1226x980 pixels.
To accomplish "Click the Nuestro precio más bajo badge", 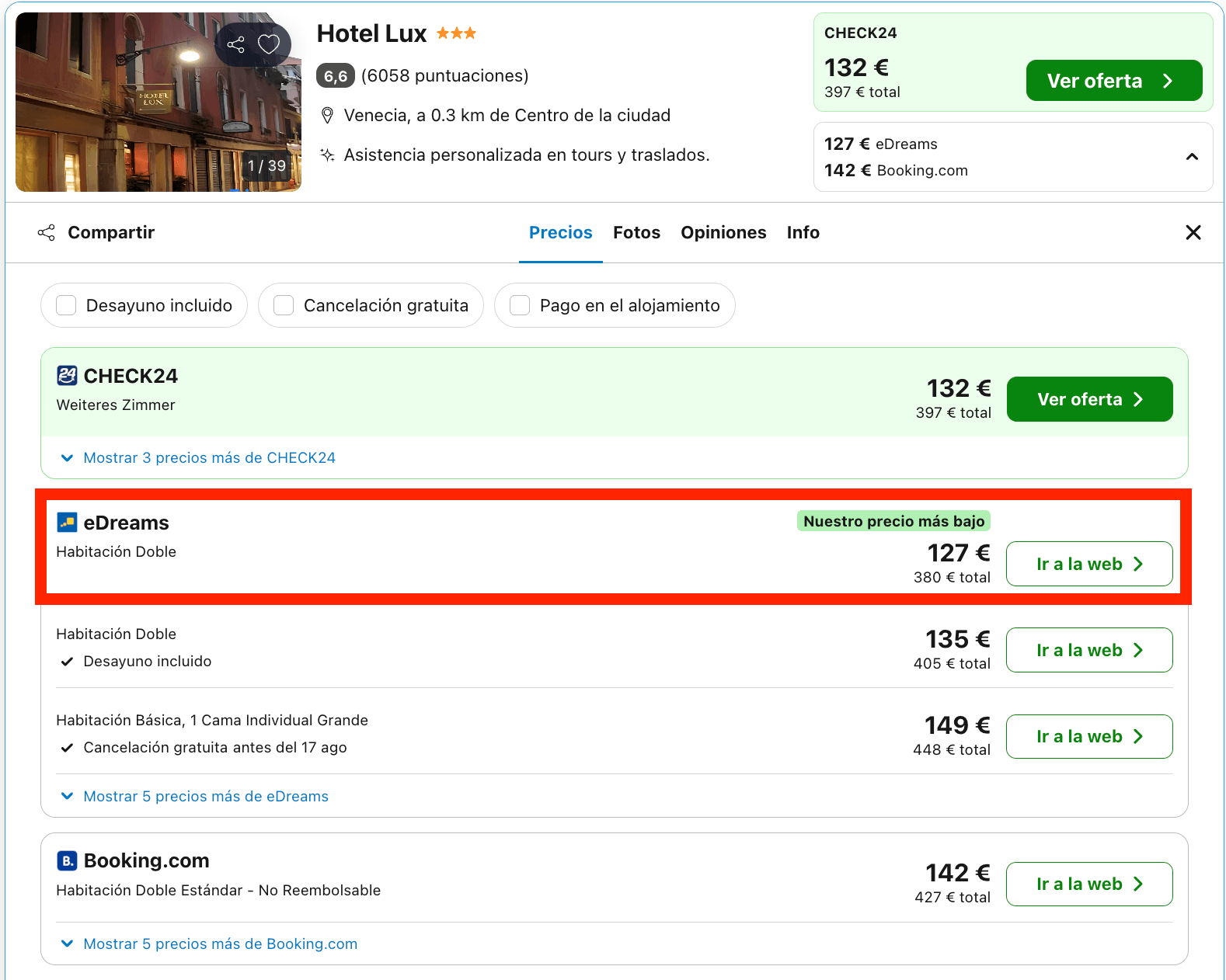I will coord(893,521).
